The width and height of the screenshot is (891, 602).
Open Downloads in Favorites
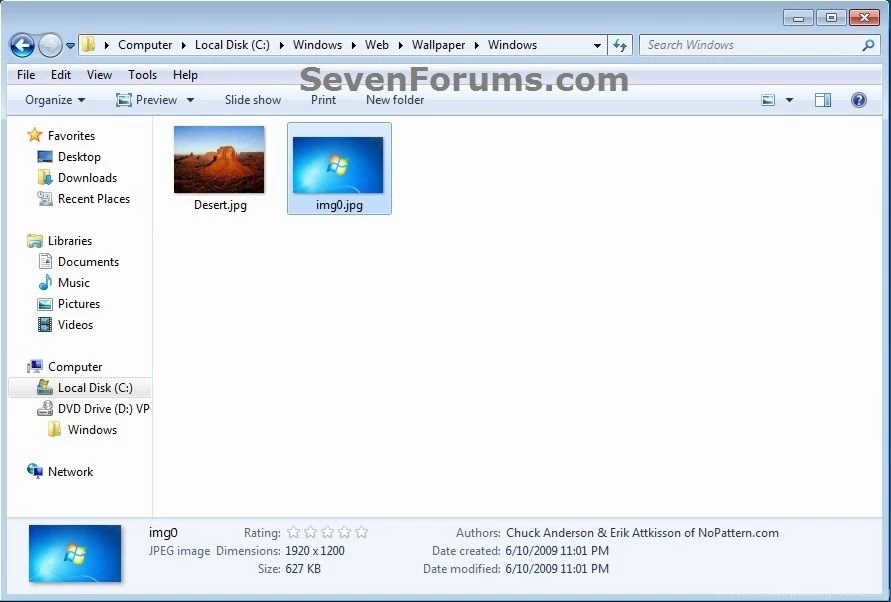pyautogui.click(x=87, y=178)
